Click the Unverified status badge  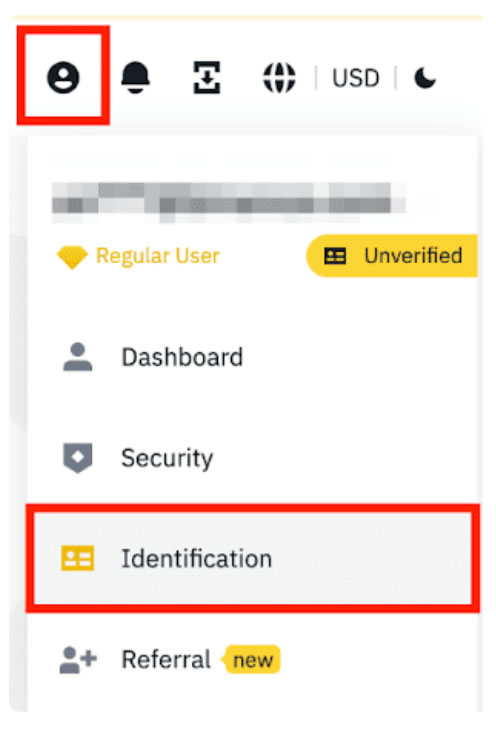pyautogui.click(x=392, y=256)
